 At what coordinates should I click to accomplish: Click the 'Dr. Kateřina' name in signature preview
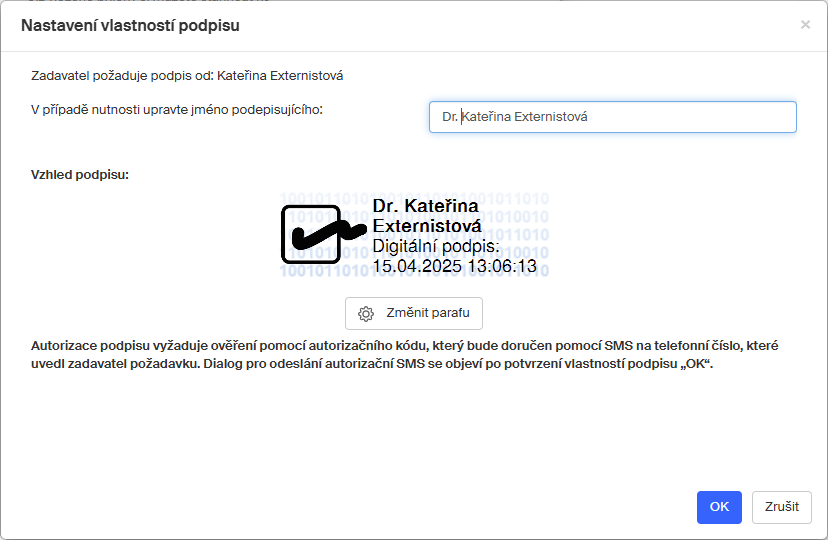click(x=426, y=206)
